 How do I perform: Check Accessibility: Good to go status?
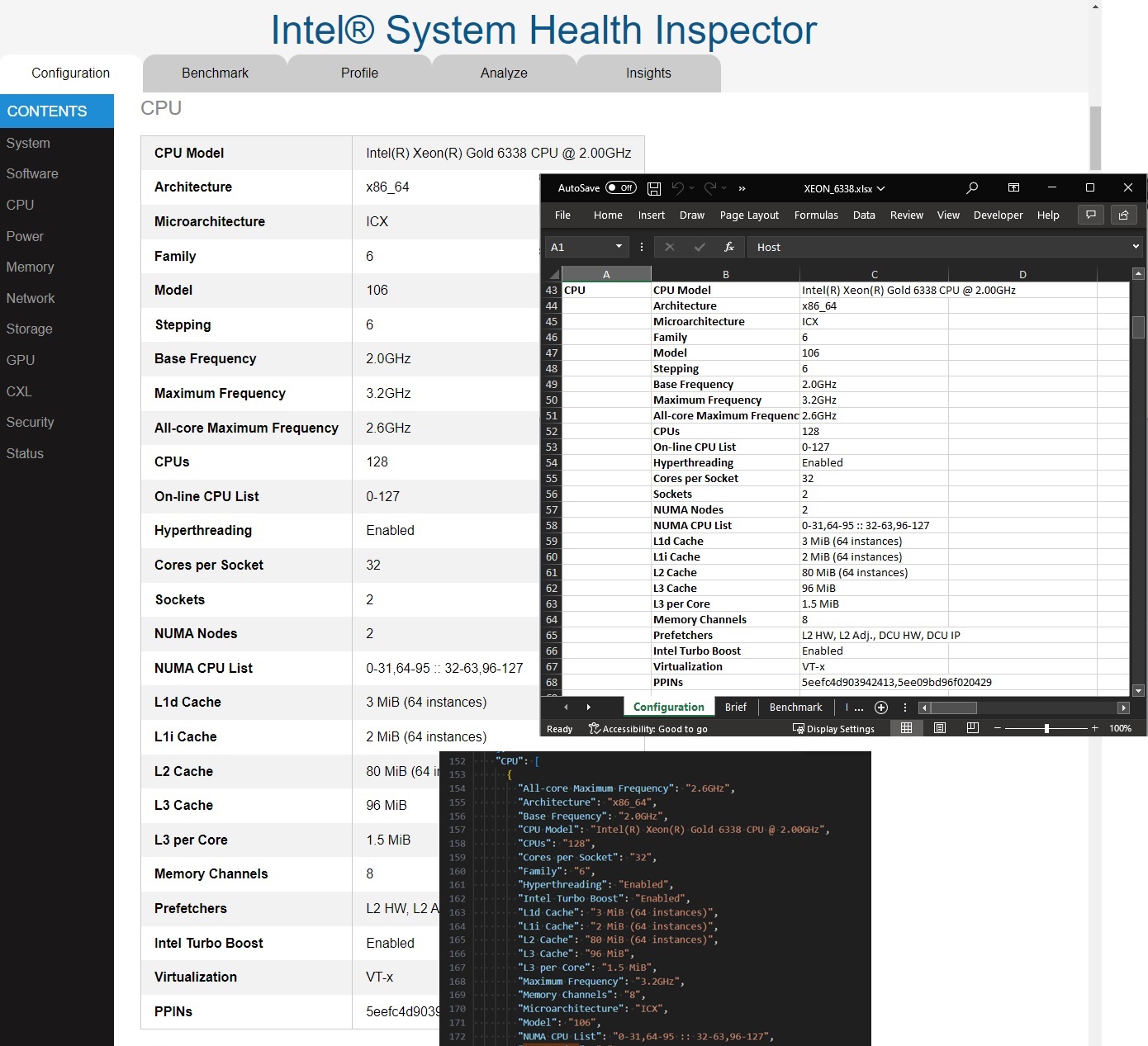click(x=648, y=729)
